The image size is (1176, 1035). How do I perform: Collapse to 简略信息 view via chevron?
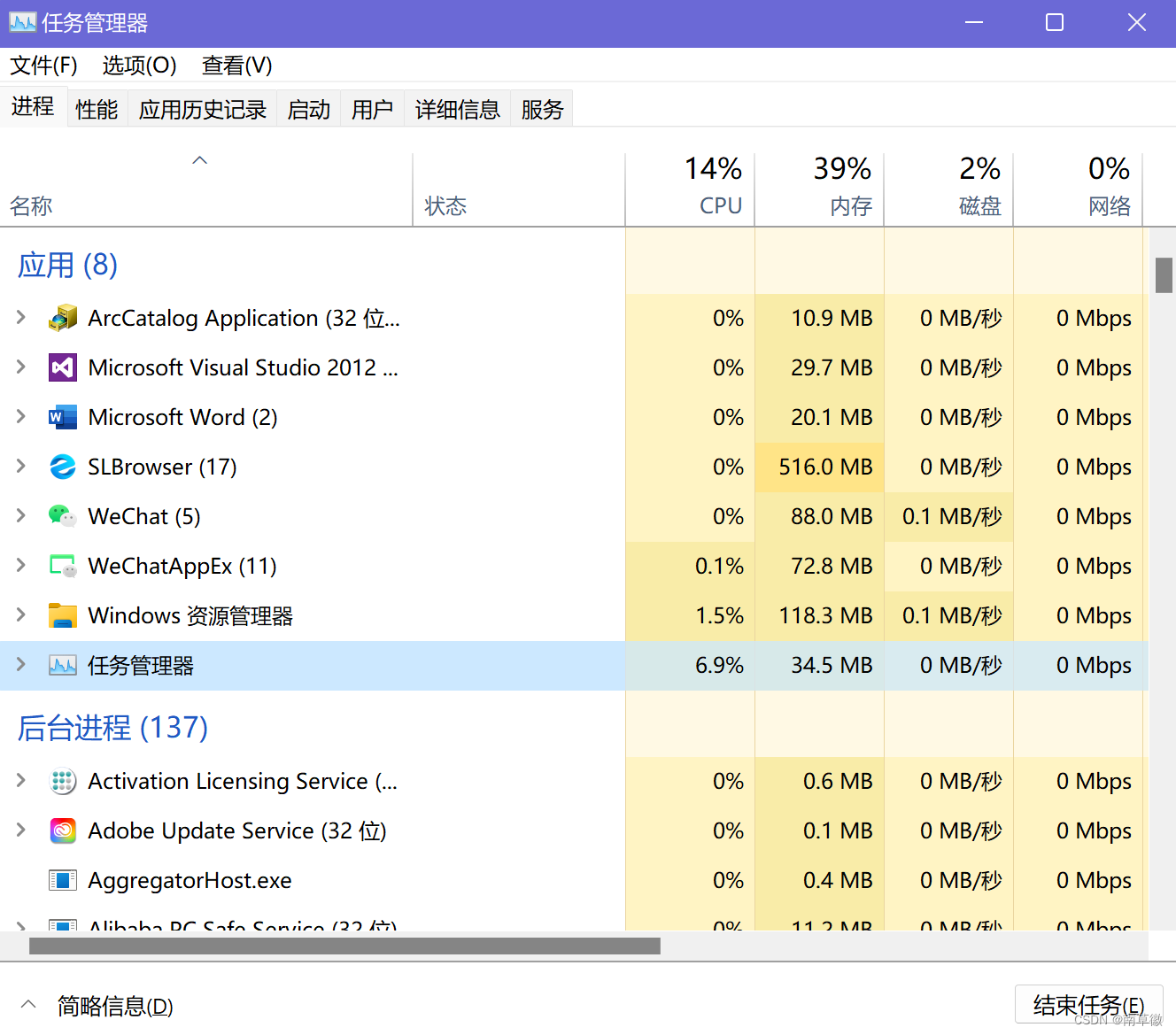coord(28,1005)
